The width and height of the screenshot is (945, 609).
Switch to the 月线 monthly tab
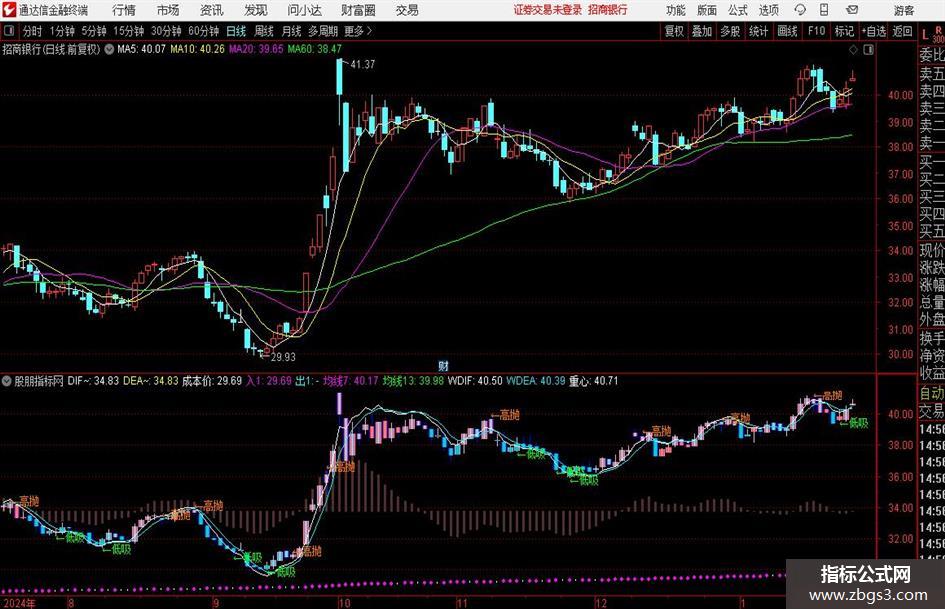coord(291,31)
